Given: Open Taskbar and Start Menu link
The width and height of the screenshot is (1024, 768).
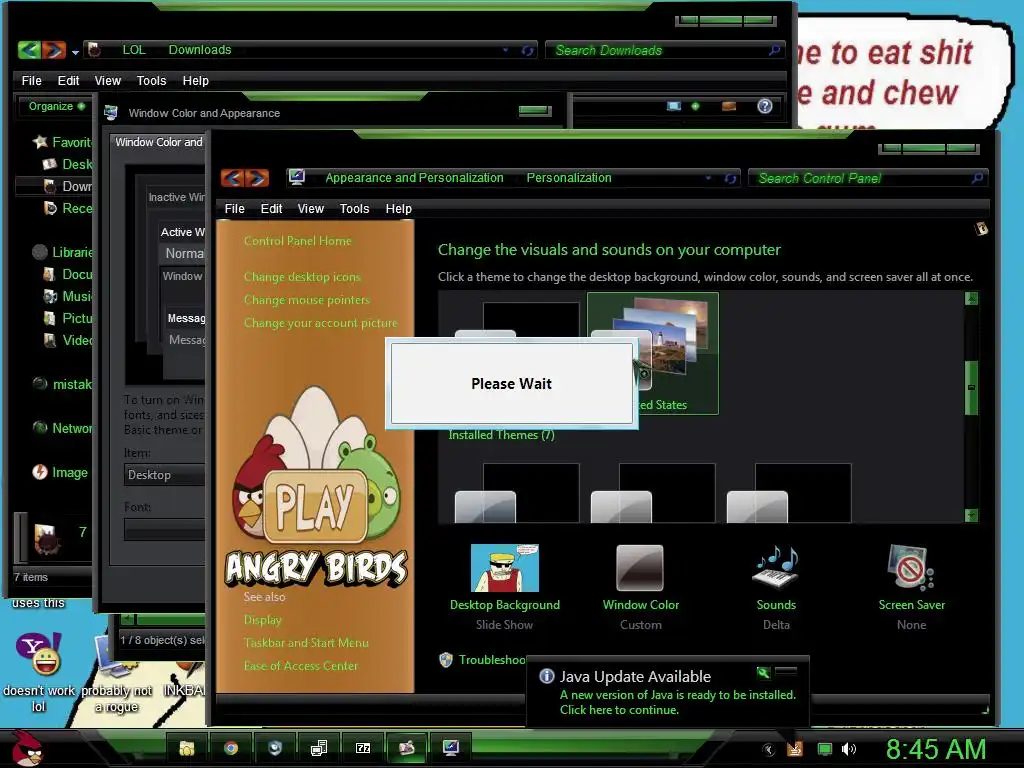Looking at the screenshot, I should 306,643.
